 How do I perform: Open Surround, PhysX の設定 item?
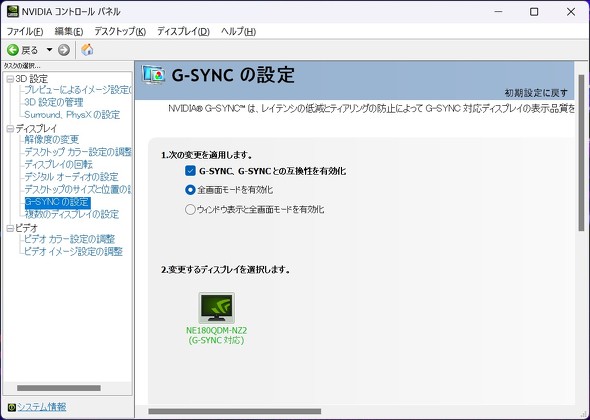[x=72, y=115]
